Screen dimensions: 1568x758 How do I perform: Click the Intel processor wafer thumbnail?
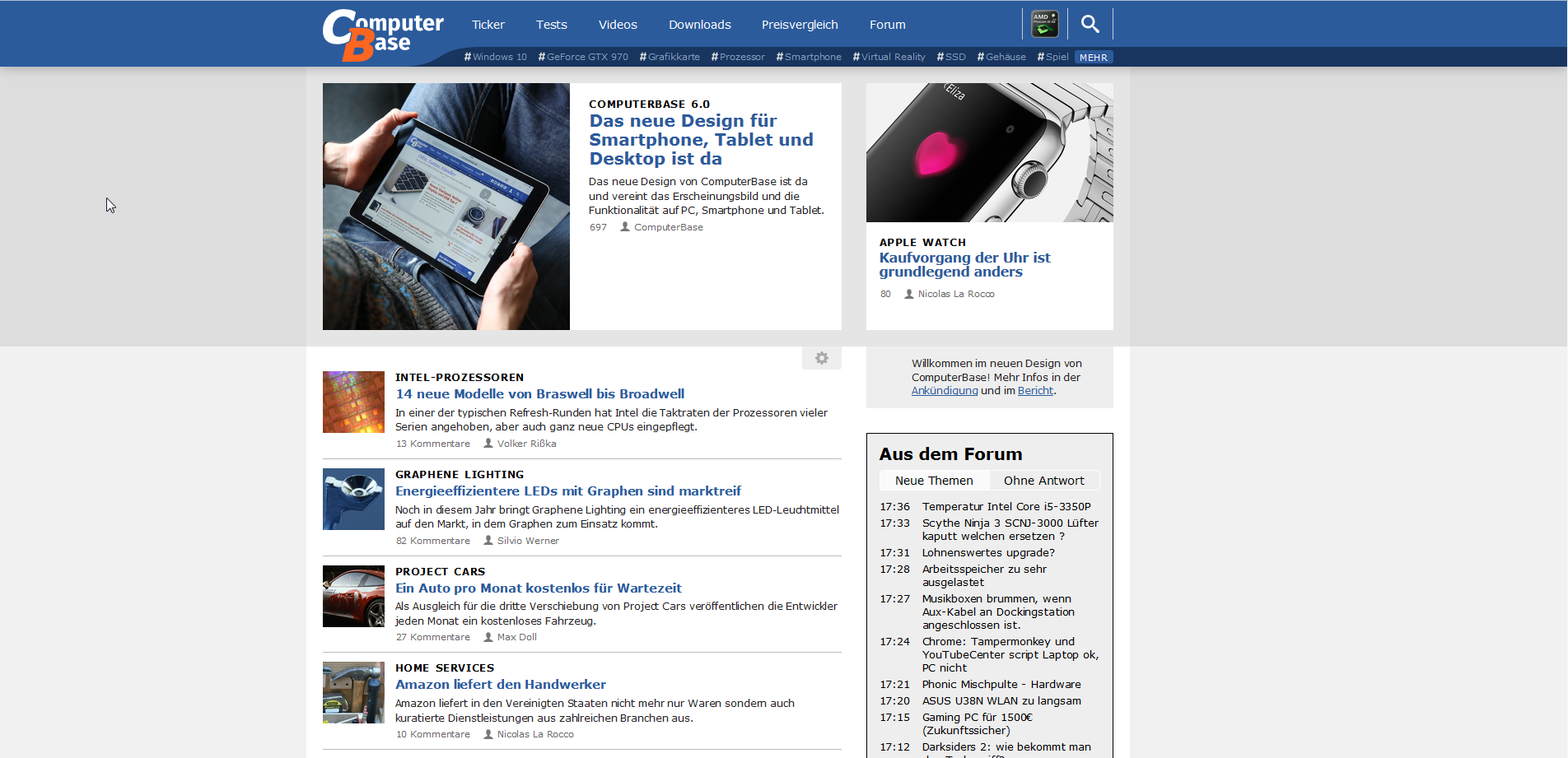click(353, 402)
